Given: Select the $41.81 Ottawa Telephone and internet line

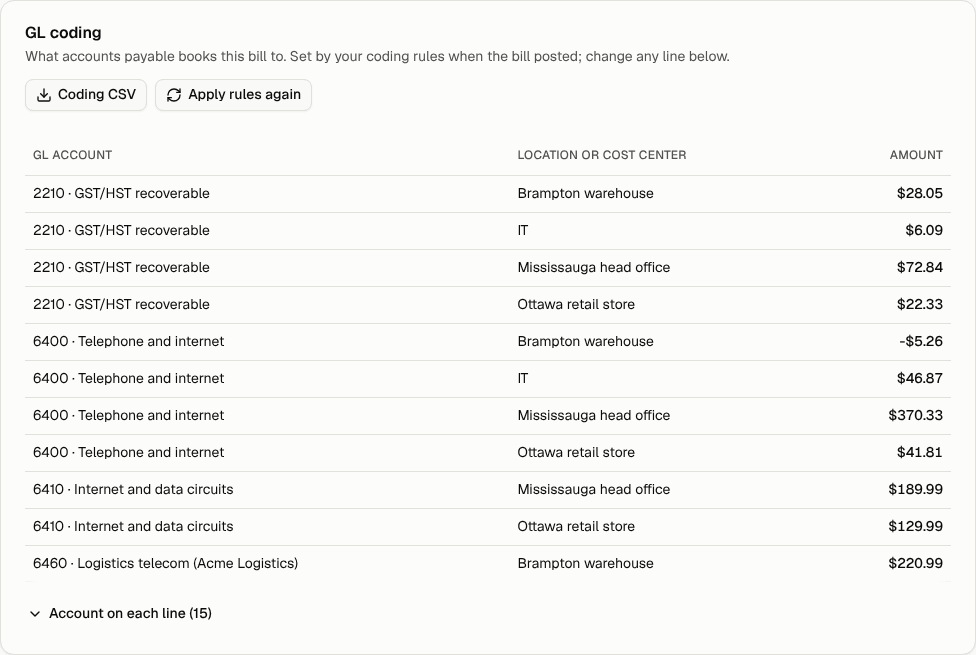Looking at the screenshot, I should click(x=488, y=453).
